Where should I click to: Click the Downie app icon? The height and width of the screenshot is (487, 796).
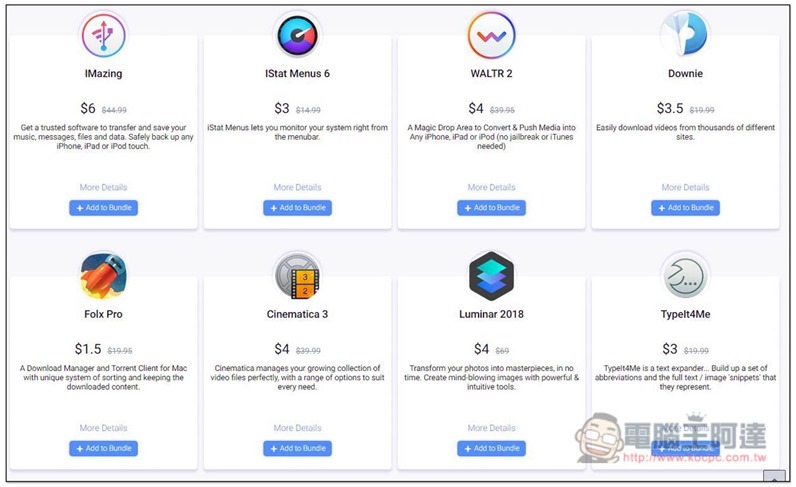coord(685,35)
